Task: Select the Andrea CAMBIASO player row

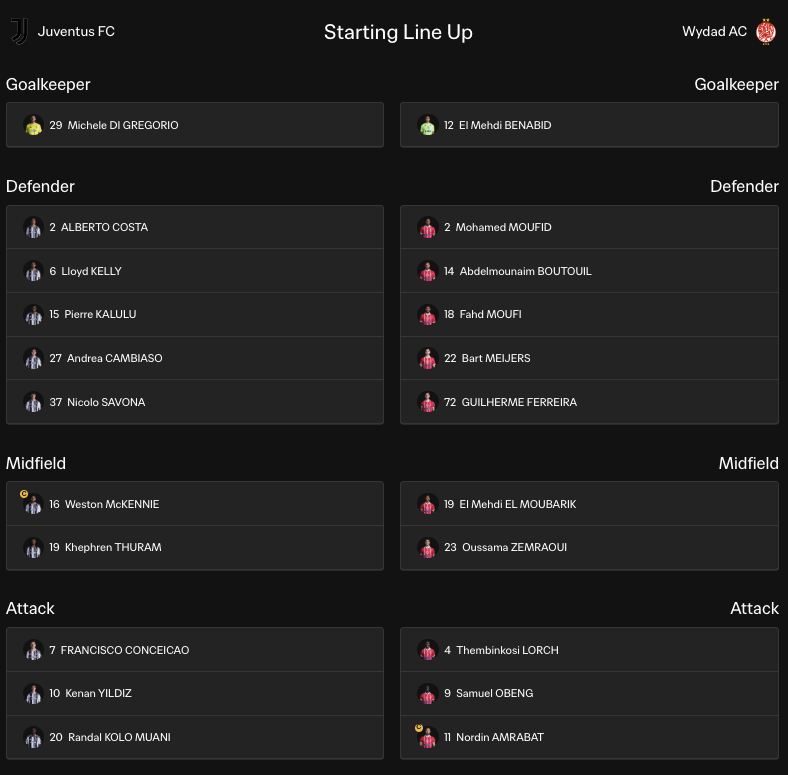Action: [195, 358]
